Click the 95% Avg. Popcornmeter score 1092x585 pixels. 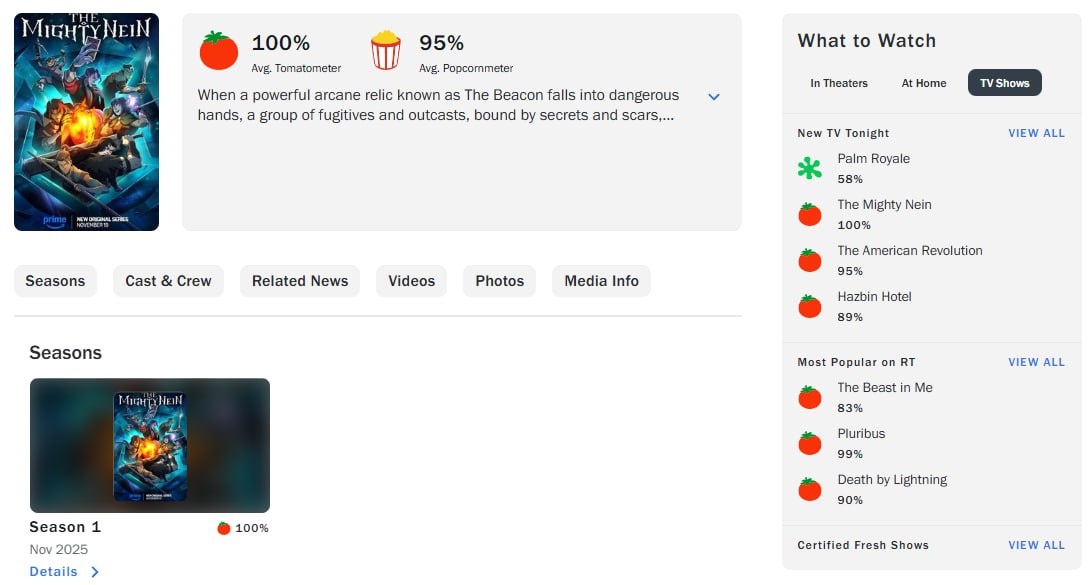(442, 43)
